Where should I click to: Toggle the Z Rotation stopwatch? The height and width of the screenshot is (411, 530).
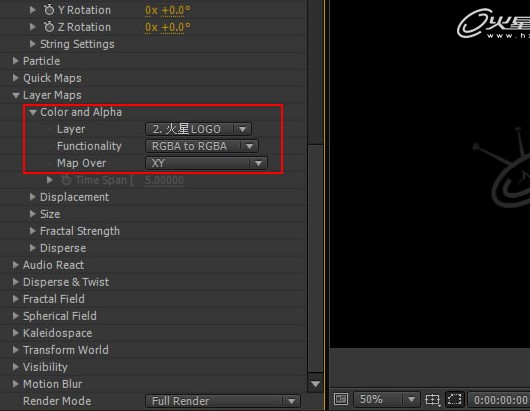pos(49,27)
